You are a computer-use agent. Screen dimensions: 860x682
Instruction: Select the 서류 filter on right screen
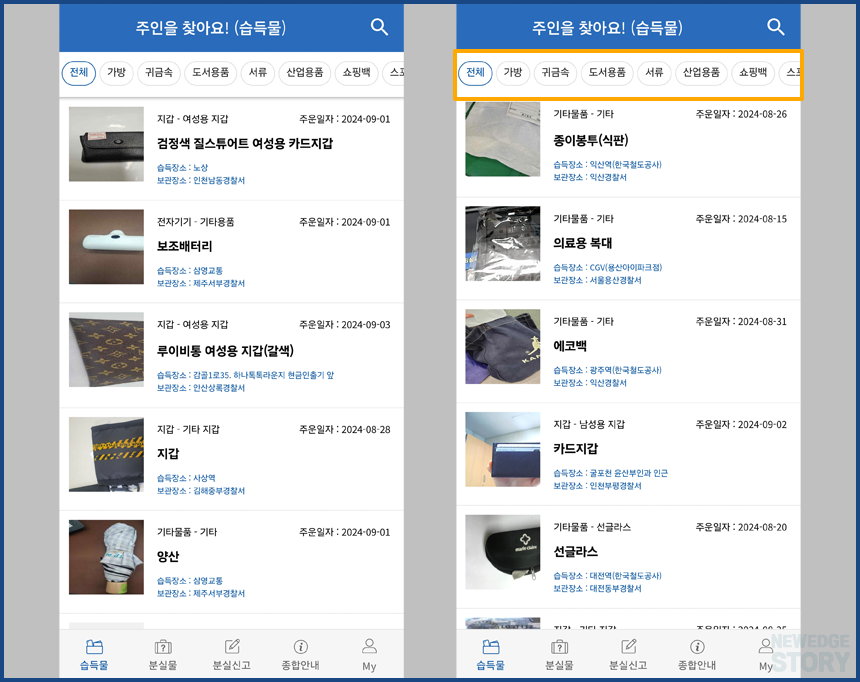pyautogui.click(x=654, y=72)
